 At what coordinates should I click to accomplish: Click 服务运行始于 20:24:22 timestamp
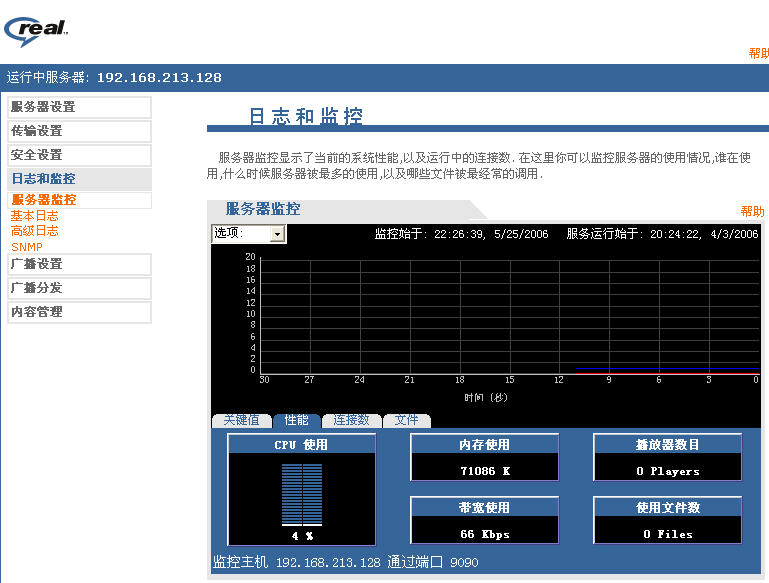(x=662, y=234)
